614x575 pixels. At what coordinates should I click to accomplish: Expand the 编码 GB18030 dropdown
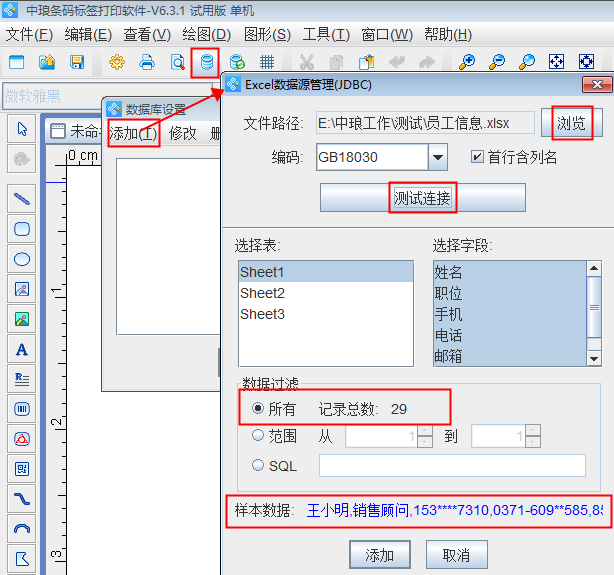pos(437,157)
